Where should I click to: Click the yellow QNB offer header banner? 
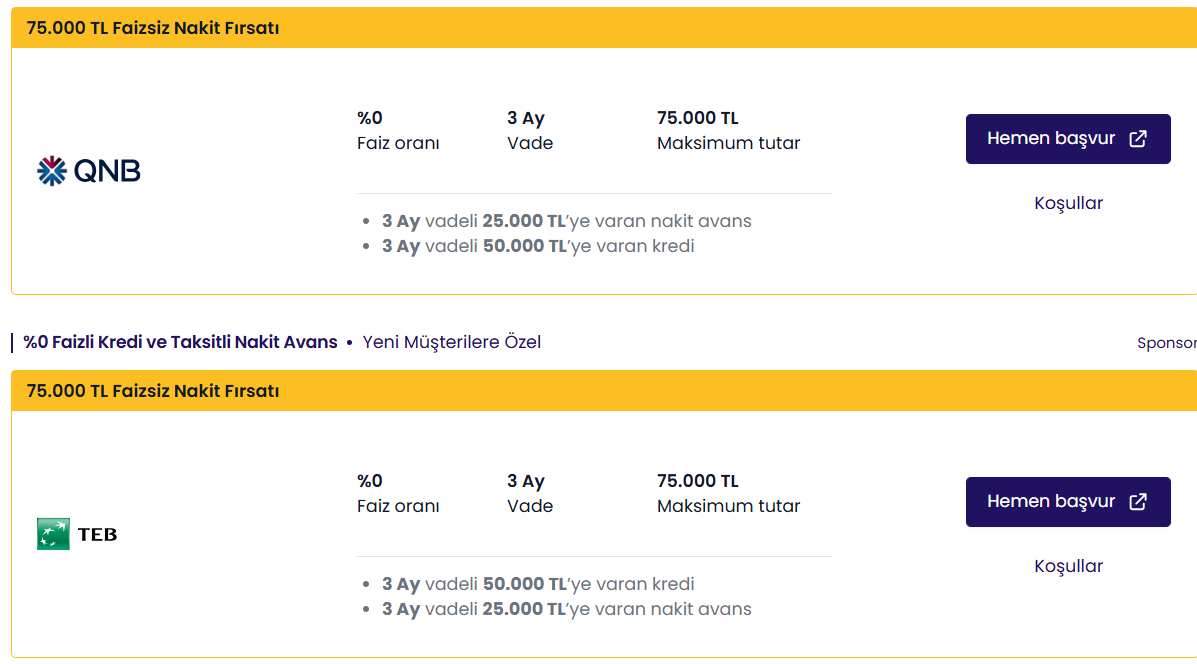pyautogui.click(x=600, y=27)
